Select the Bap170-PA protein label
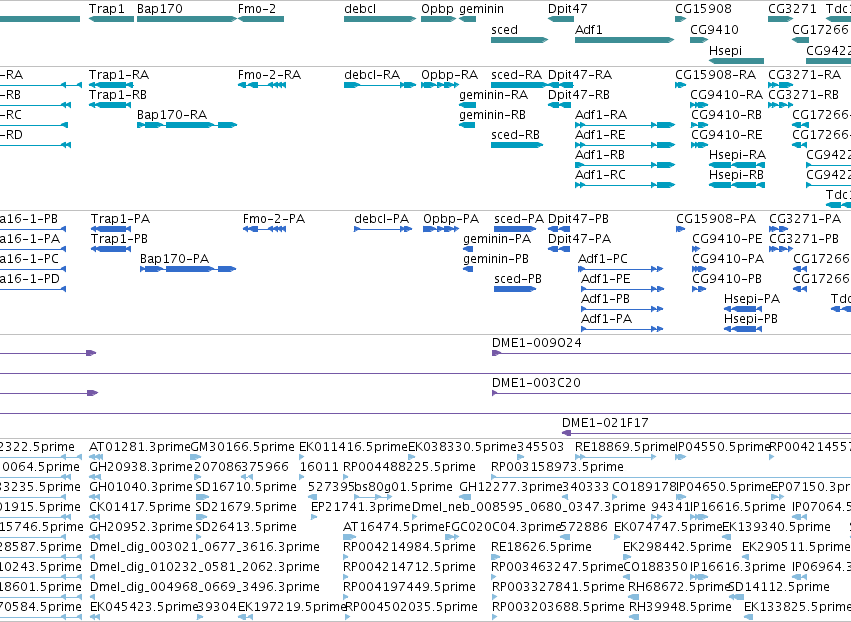This screenshot has width=851, height=622. (174, 259)
